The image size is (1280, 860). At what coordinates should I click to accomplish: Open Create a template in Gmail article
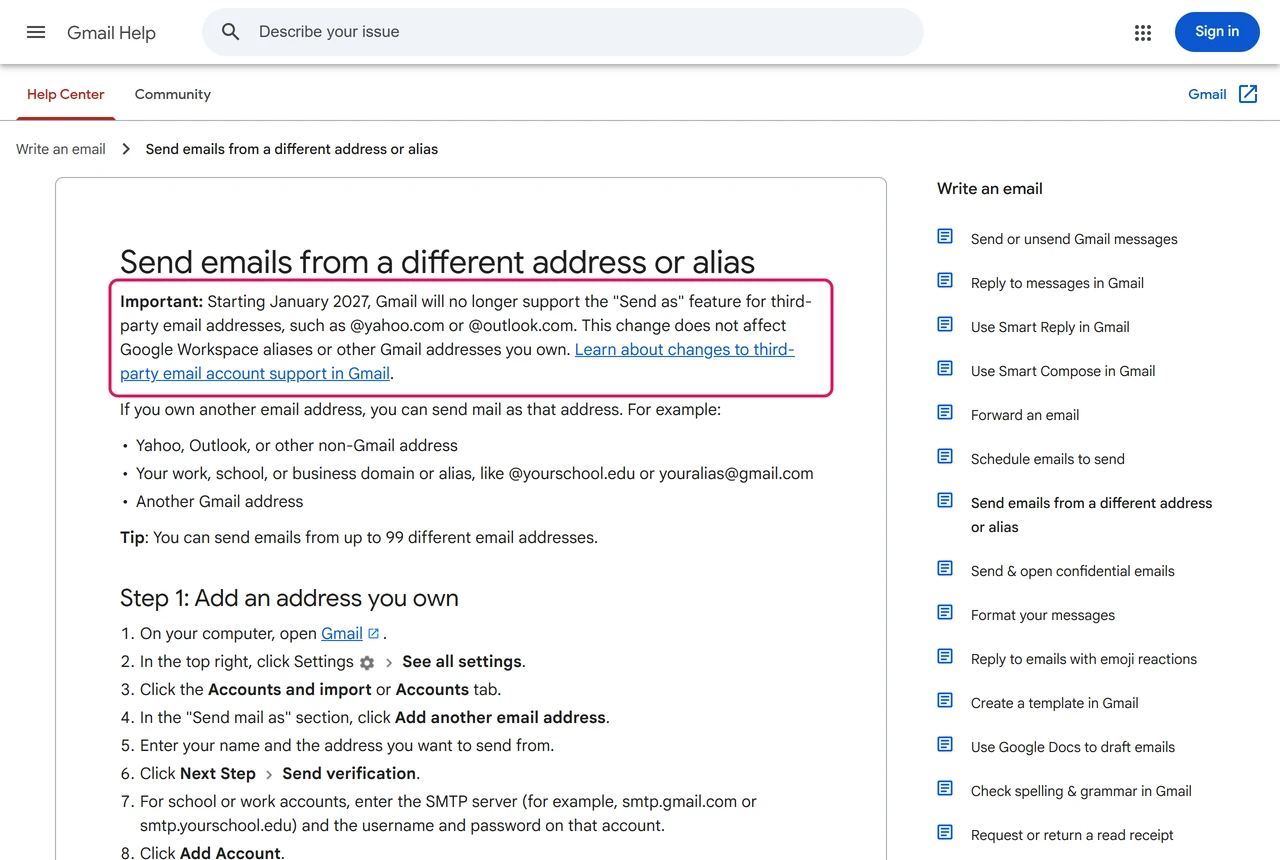[x=1055, y=703]
